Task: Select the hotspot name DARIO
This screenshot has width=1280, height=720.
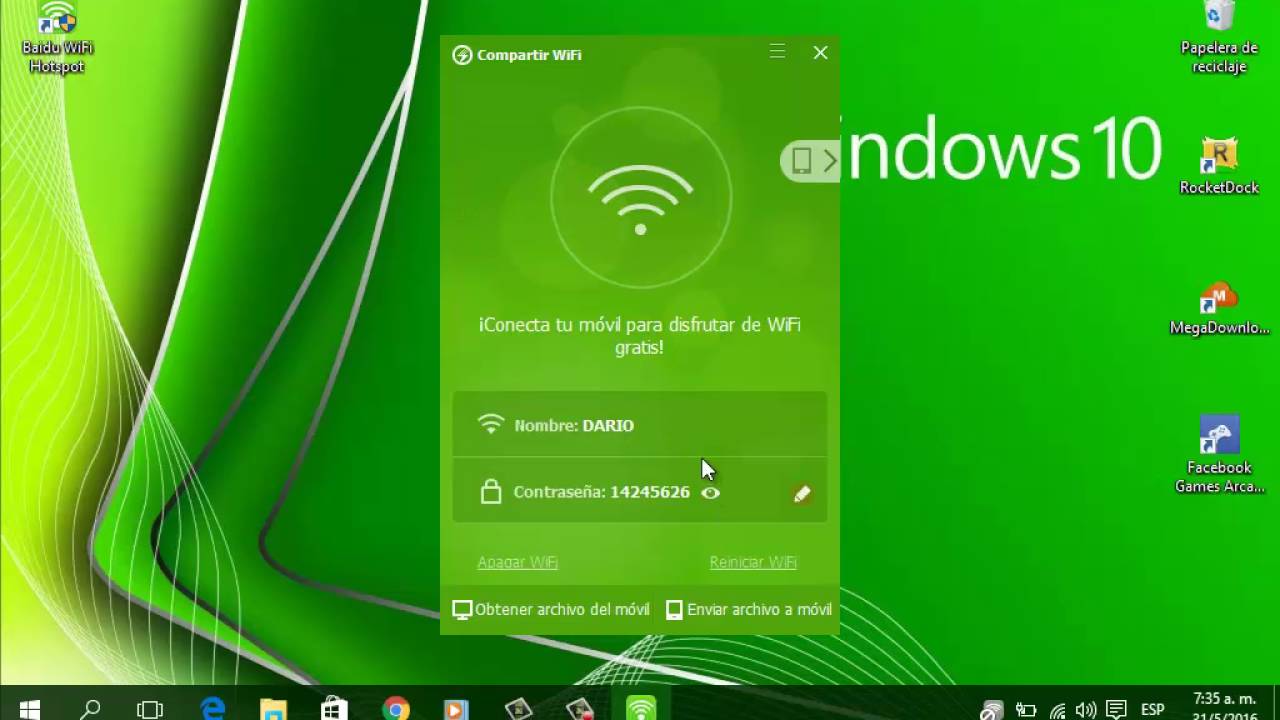Action: (608, 425)
